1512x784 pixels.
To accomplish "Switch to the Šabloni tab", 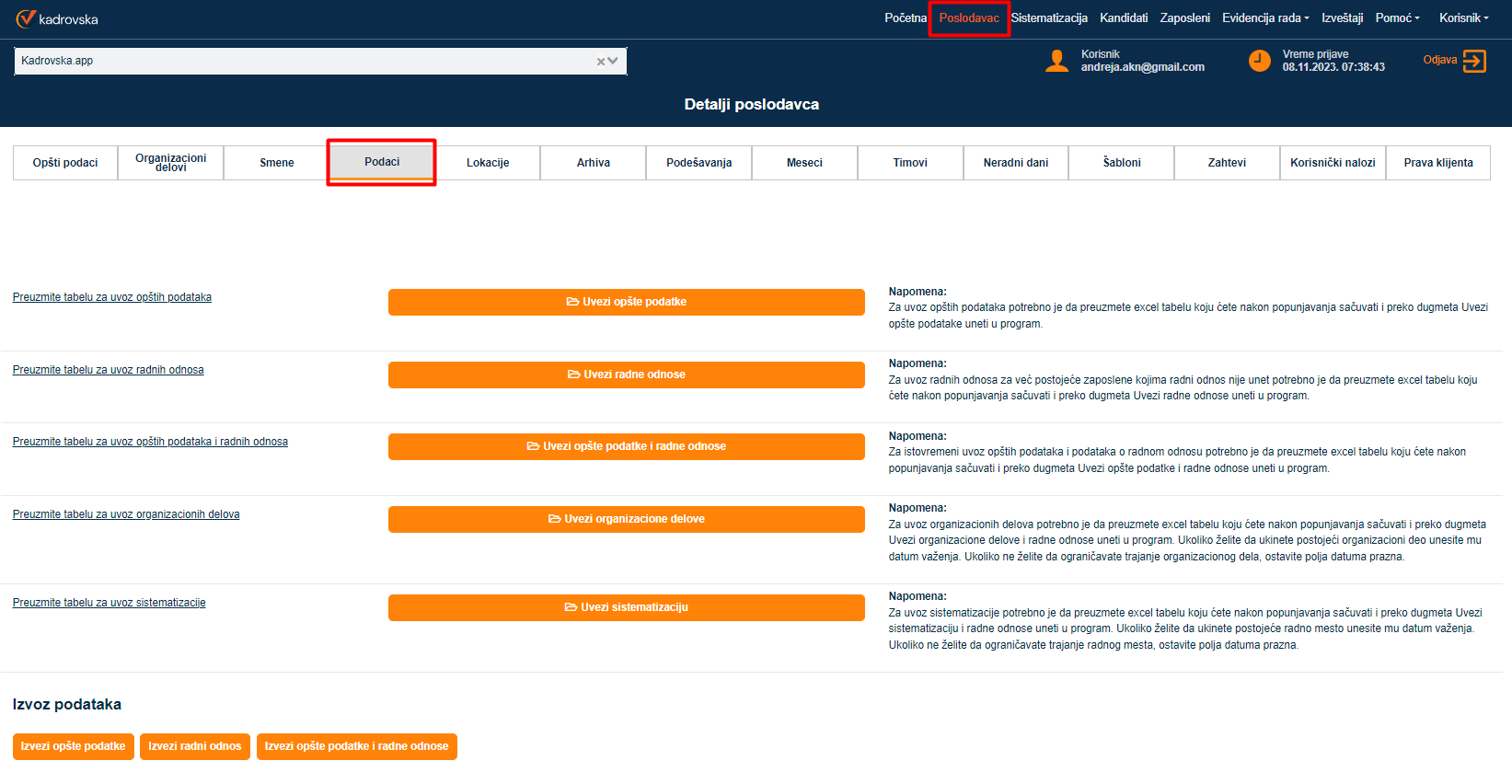I will [1121, 163].
